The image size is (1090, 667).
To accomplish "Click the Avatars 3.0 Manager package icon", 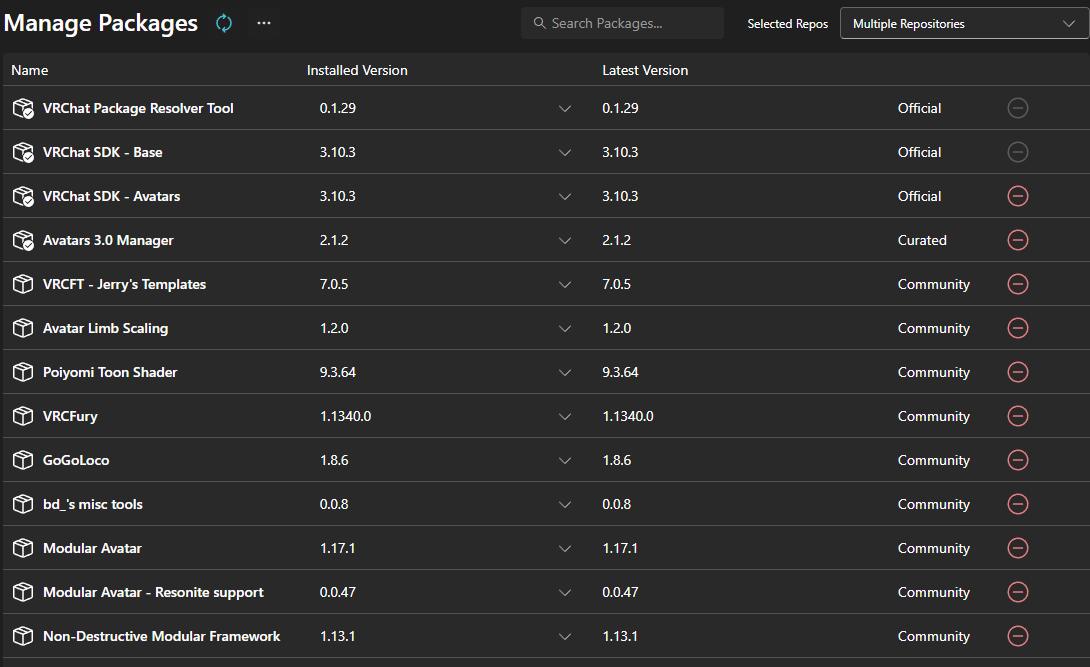I will point(23,240).
